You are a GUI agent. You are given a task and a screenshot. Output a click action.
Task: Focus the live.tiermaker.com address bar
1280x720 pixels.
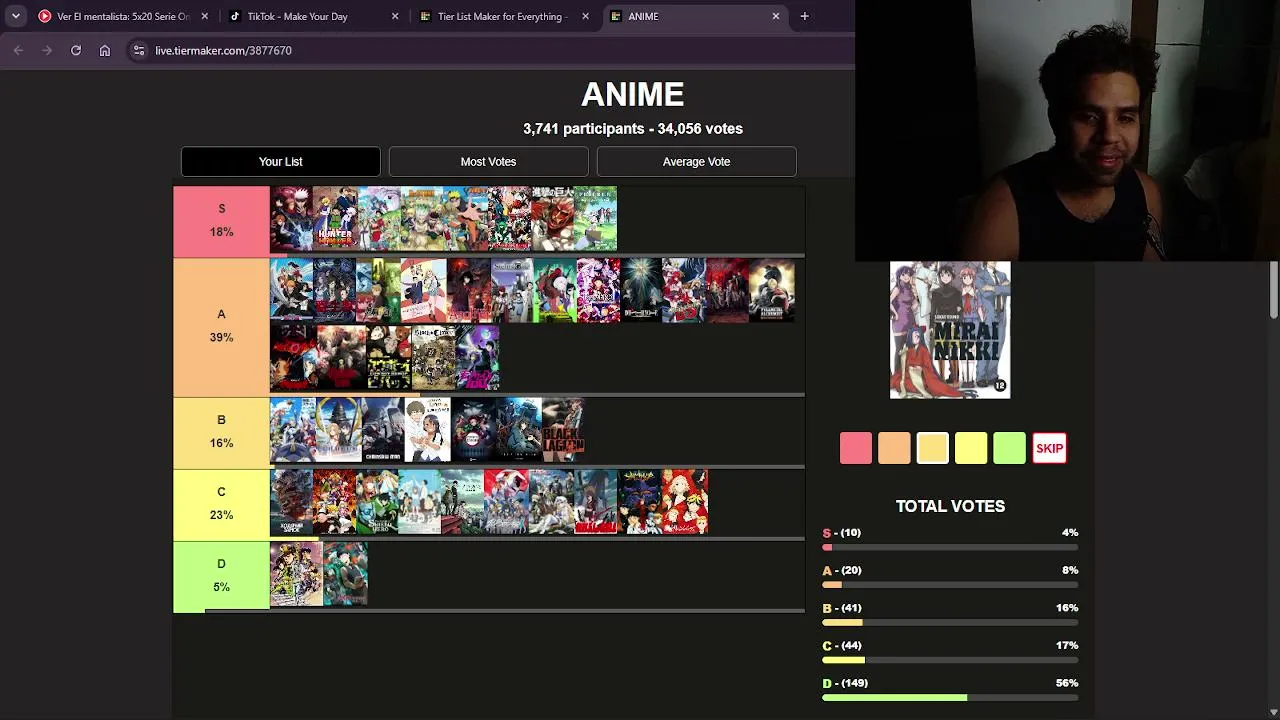490,50
